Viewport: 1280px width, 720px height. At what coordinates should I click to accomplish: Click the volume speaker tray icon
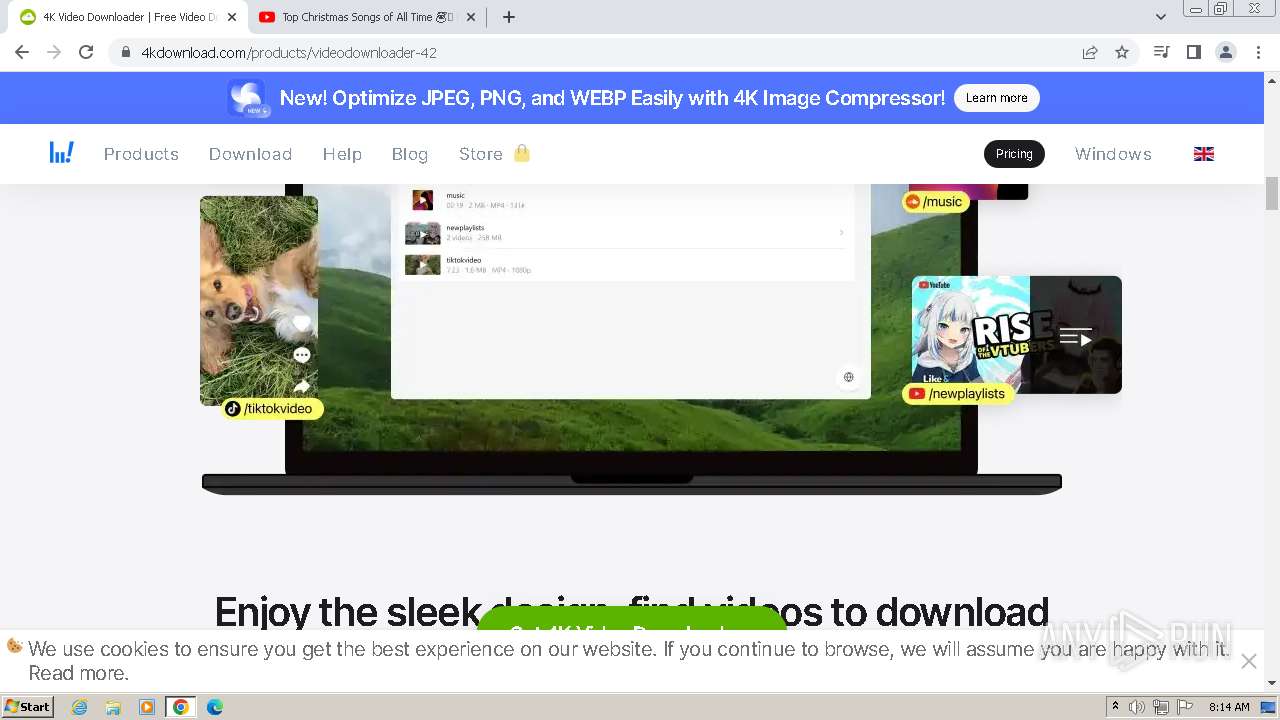[1137, 707]
